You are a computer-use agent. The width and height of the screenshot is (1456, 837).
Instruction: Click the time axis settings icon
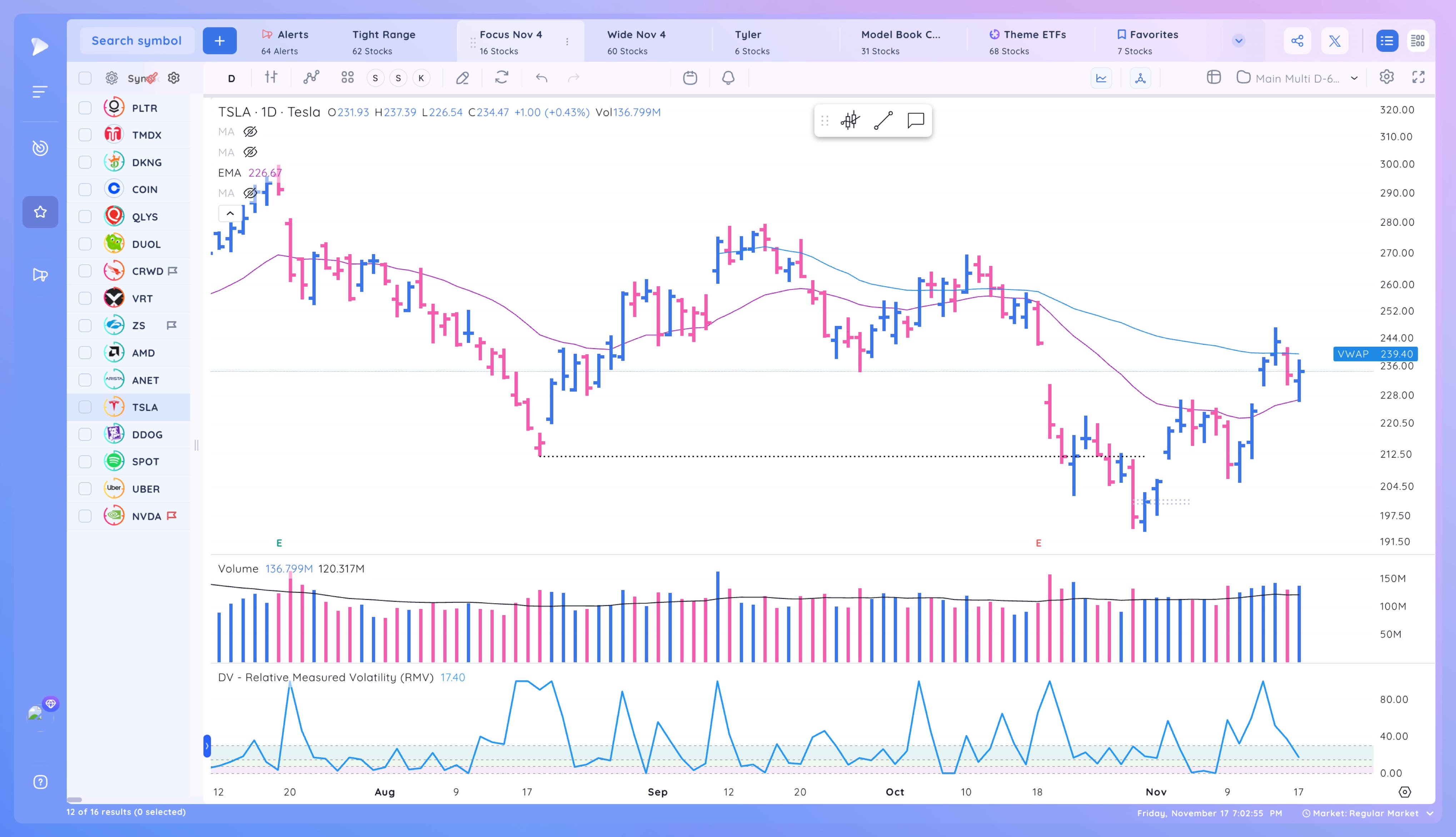[1404, 792]
